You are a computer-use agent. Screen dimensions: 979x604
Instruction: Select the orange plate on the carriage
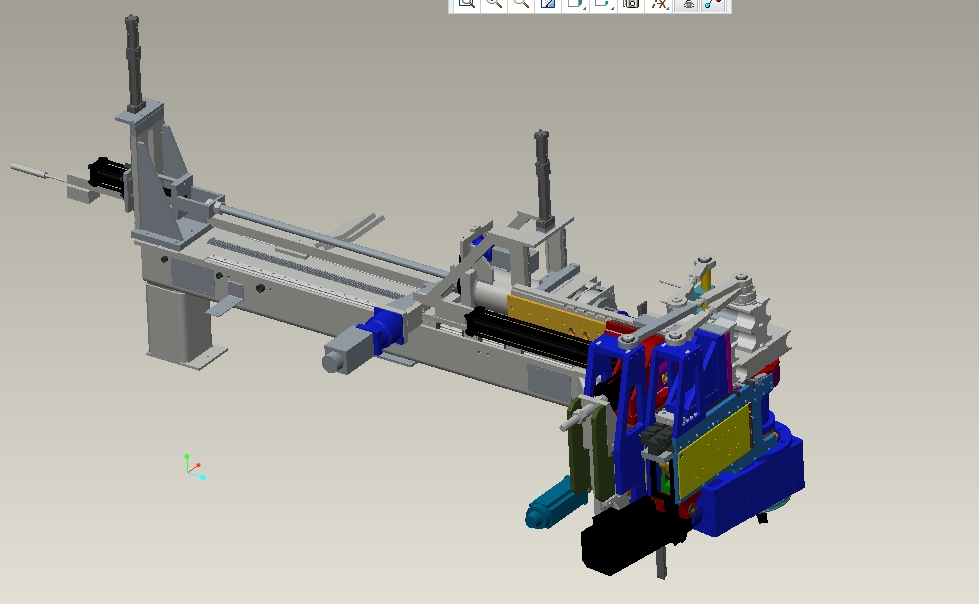pyautogui.click(x=553, y=315)
